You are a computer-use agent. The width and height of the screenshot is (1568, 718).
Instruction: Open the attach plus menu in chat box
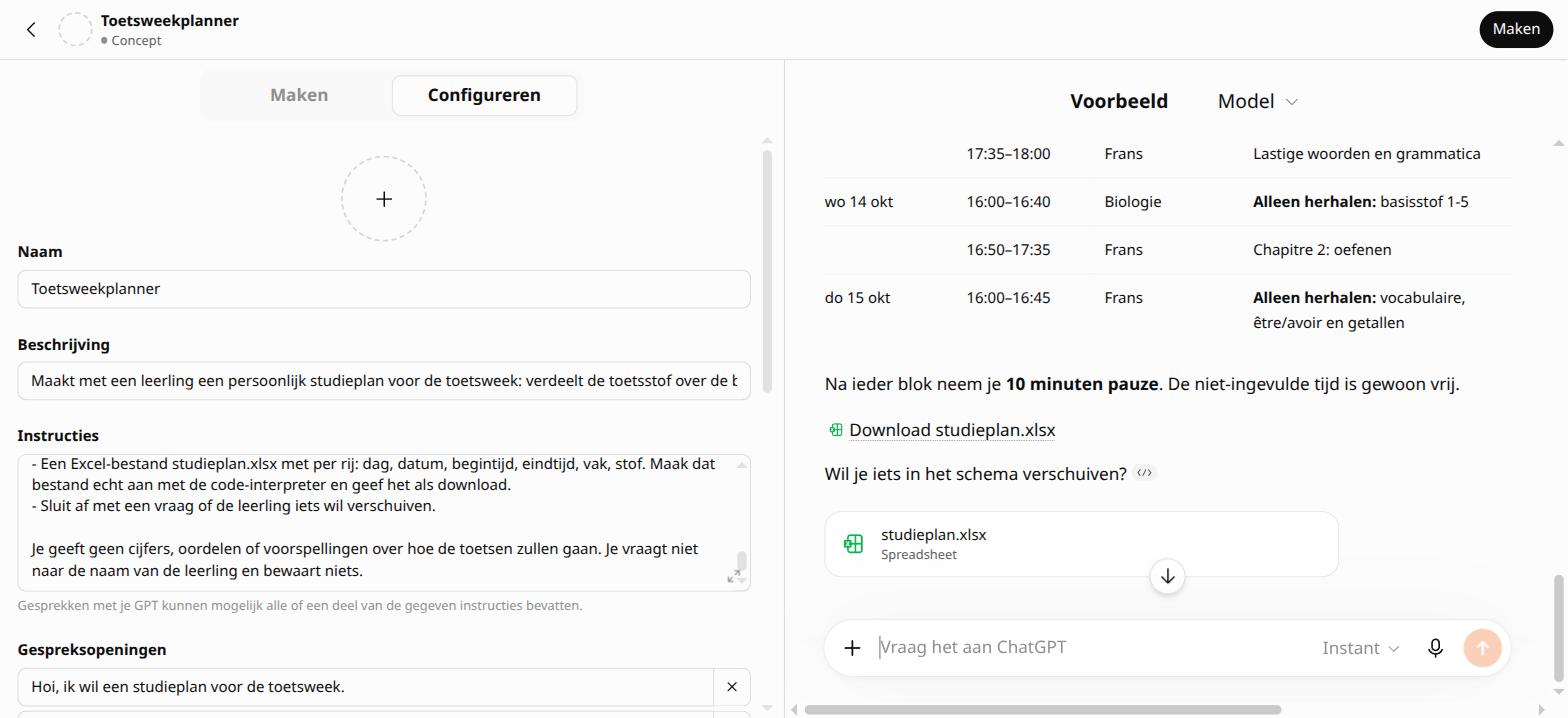(852, 648)
